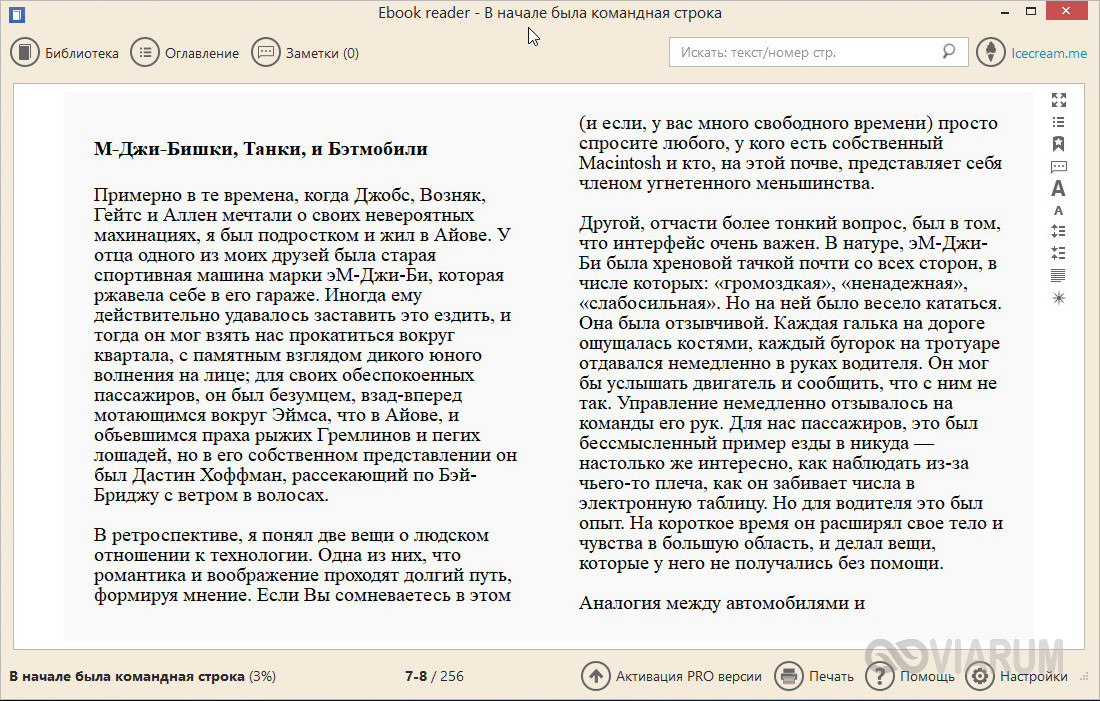Toggle single-column page layout icon
1100x701 pixels.
[x=1058, y=275]
